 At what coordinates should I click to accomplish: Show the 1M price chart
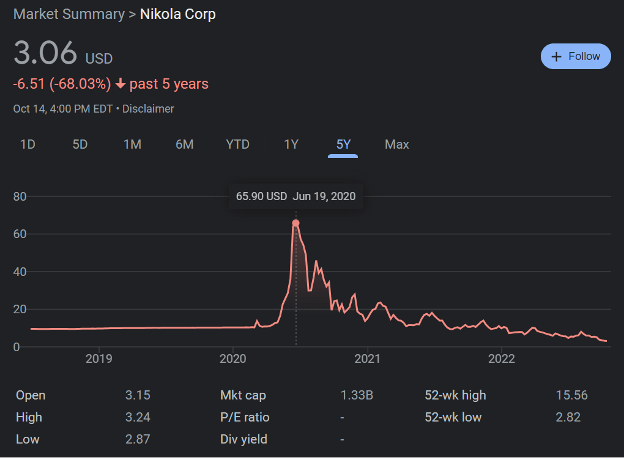(x=132, y=144)
